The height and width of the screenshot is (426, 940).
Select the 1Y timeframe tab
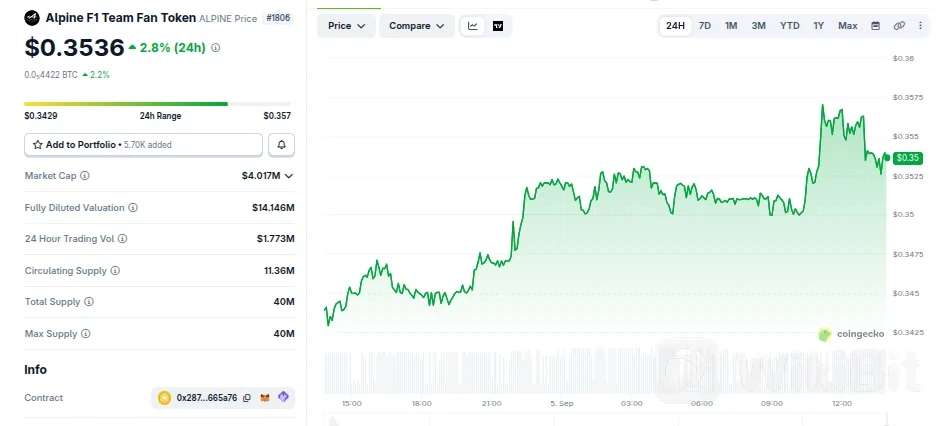(x=819, y=26)
